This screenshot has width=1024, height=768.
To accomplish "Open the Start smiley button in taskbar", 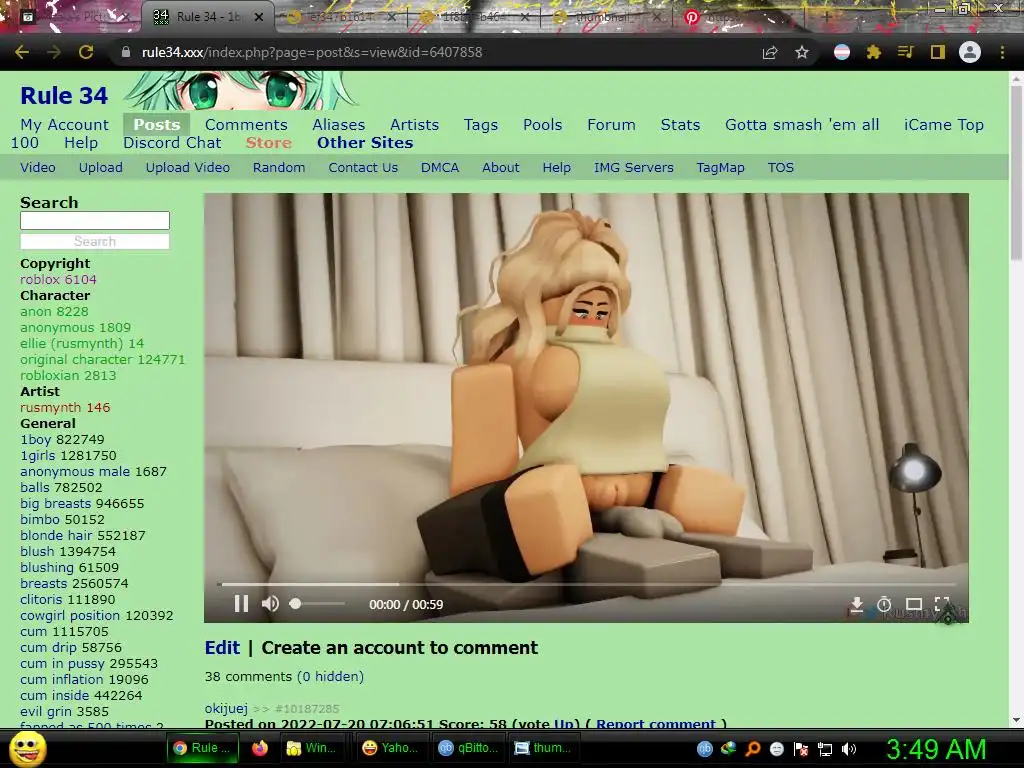I will [x=27, y=748].
